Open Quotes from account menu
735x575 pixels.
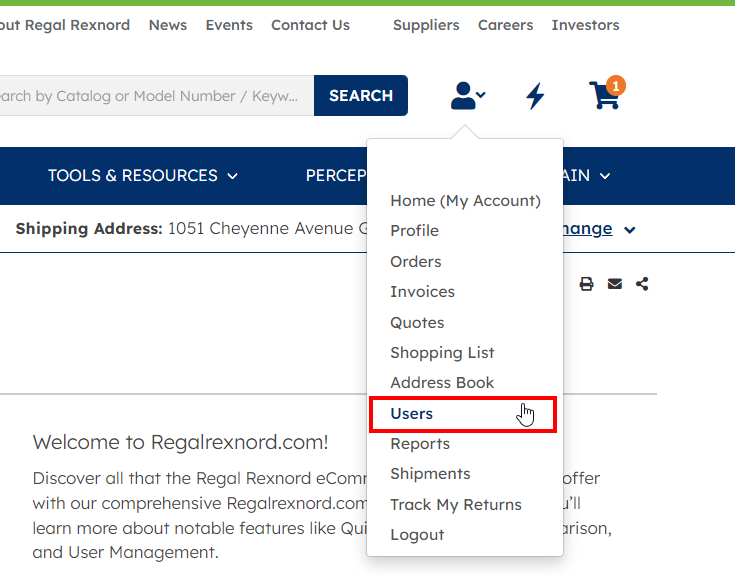coord(417,323)
